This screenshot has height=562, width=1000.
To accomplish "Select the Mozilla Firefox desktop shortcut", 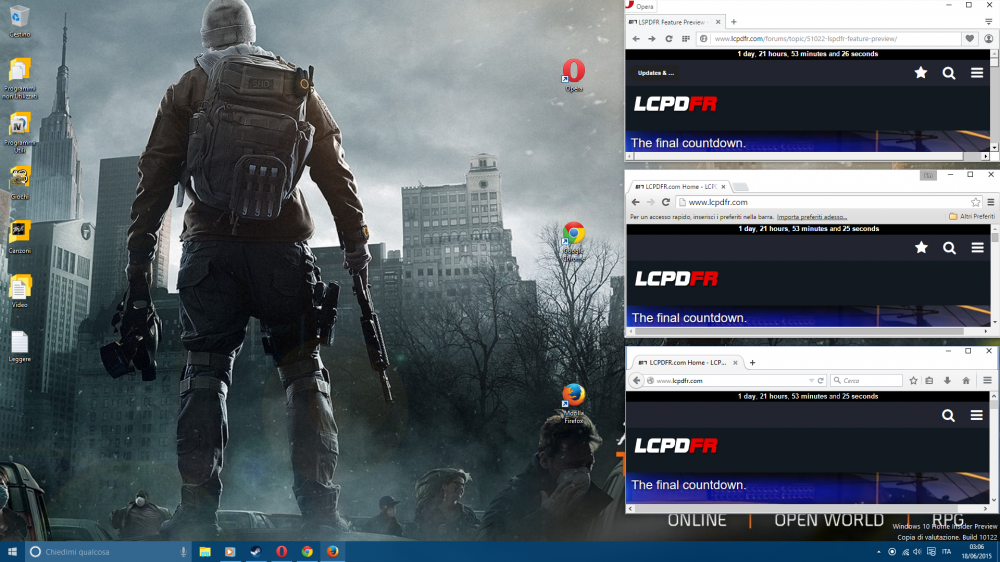I will point(573,404).
